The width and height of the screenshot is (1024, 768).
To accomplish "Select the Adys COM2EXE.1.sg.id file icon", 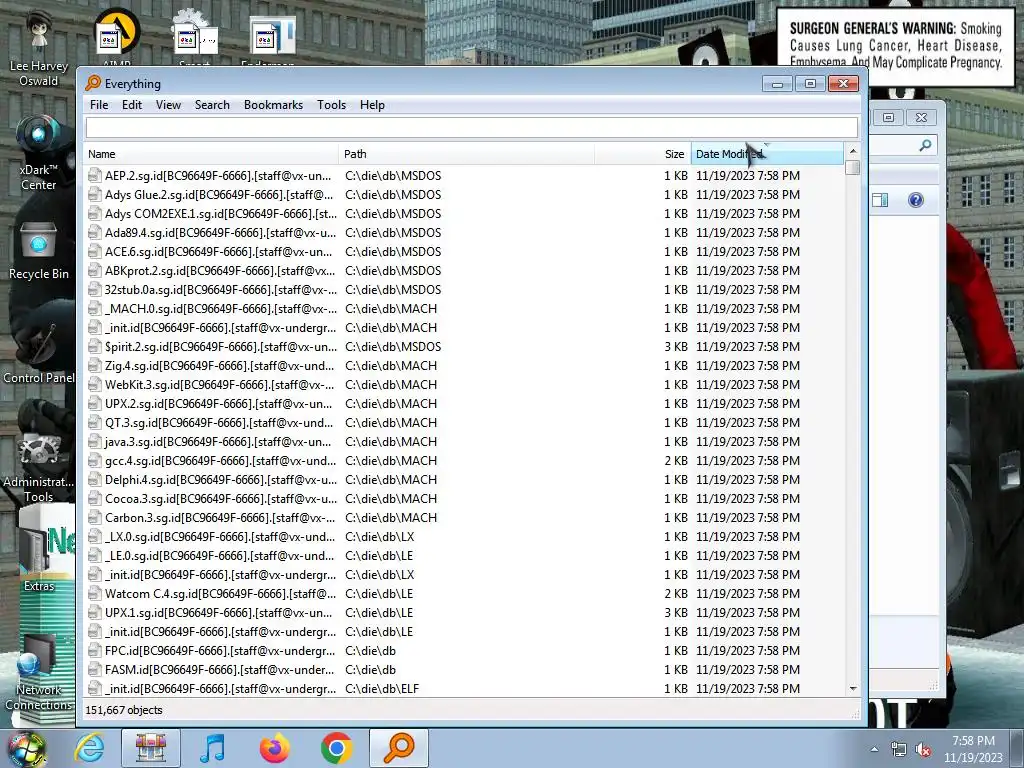I will [95, 214].
